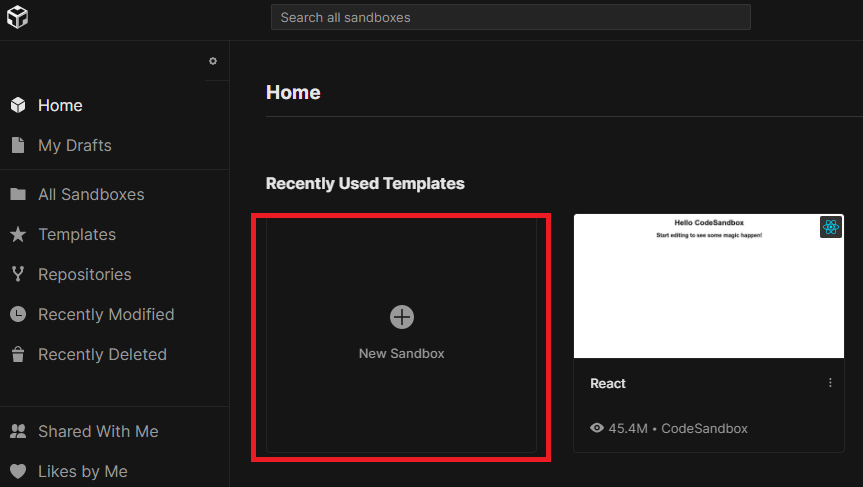Image resolution: width=863 pixels, height=487 pixels.
Task: Click the Recently Deleted trash icon
Action: [18, 354]
